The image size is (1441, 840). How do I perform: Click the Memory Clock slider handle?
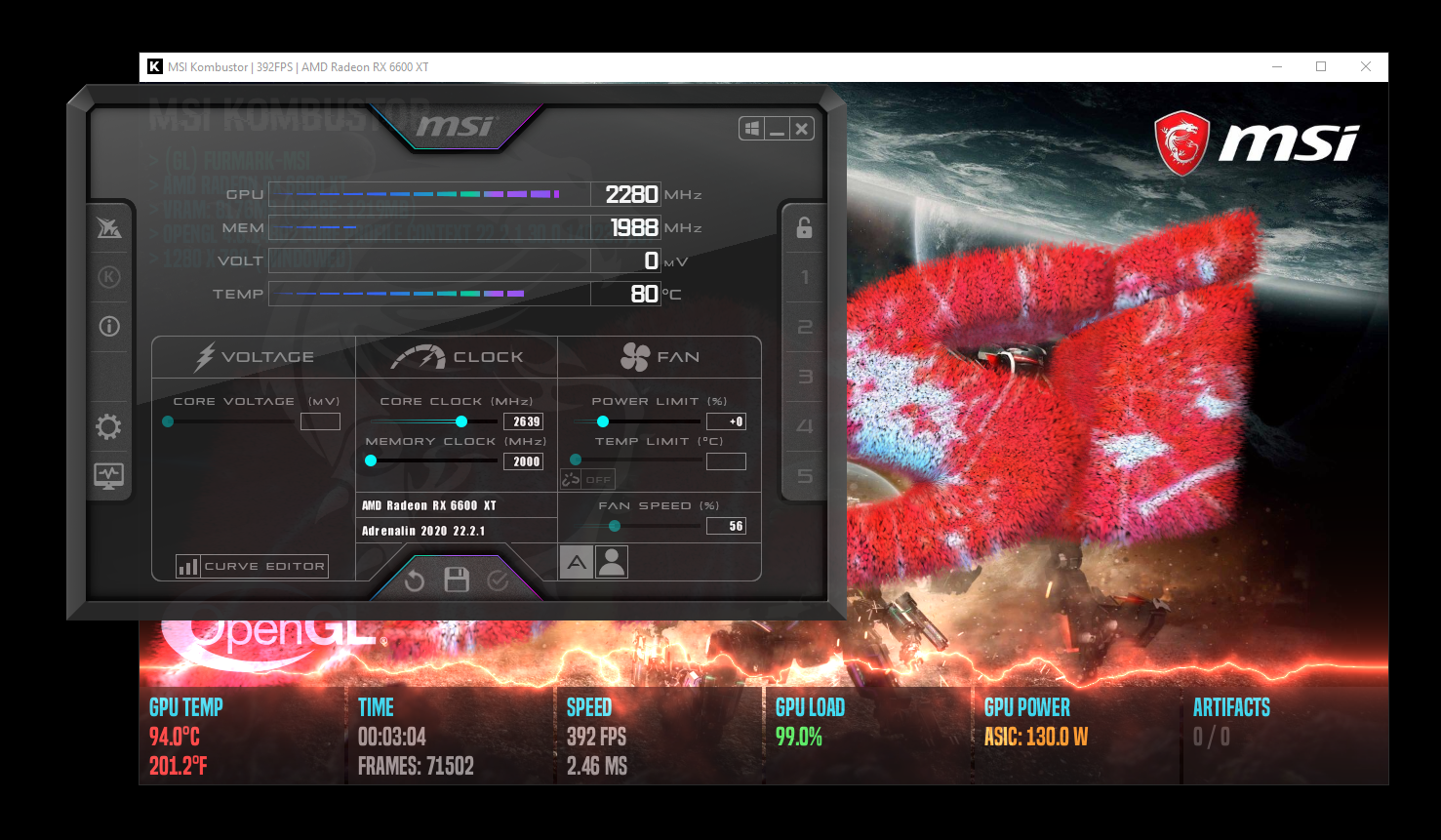click(371, 461)
